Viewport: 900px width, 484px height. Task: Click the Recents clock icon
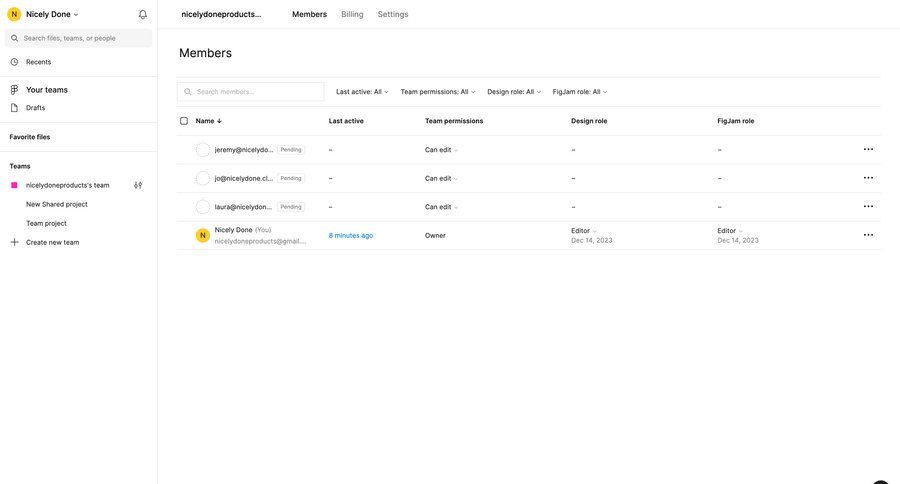14,62
